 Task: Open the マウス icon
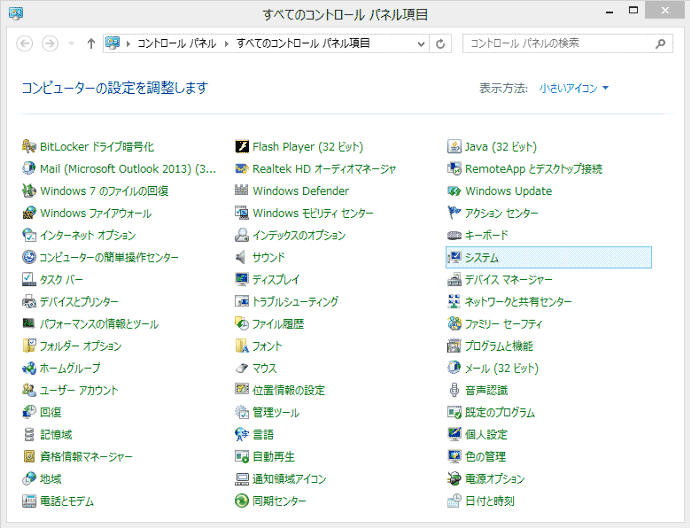point(242,368)
